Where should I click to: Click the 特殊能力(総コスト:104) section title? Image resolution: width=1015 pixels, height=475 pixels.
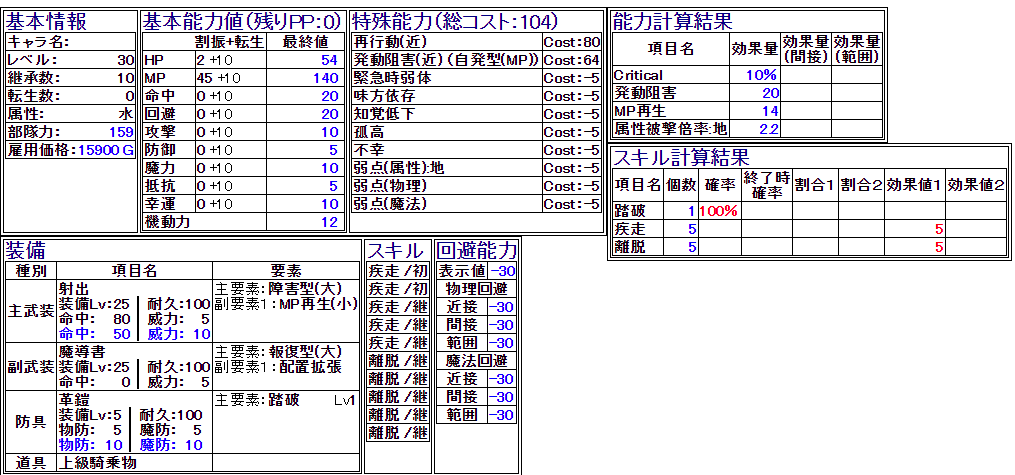click(x=455, y=21)
